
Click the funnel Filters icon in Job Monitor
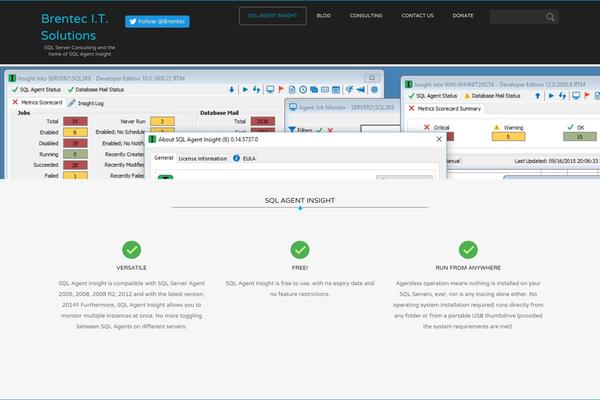[292, 130]
